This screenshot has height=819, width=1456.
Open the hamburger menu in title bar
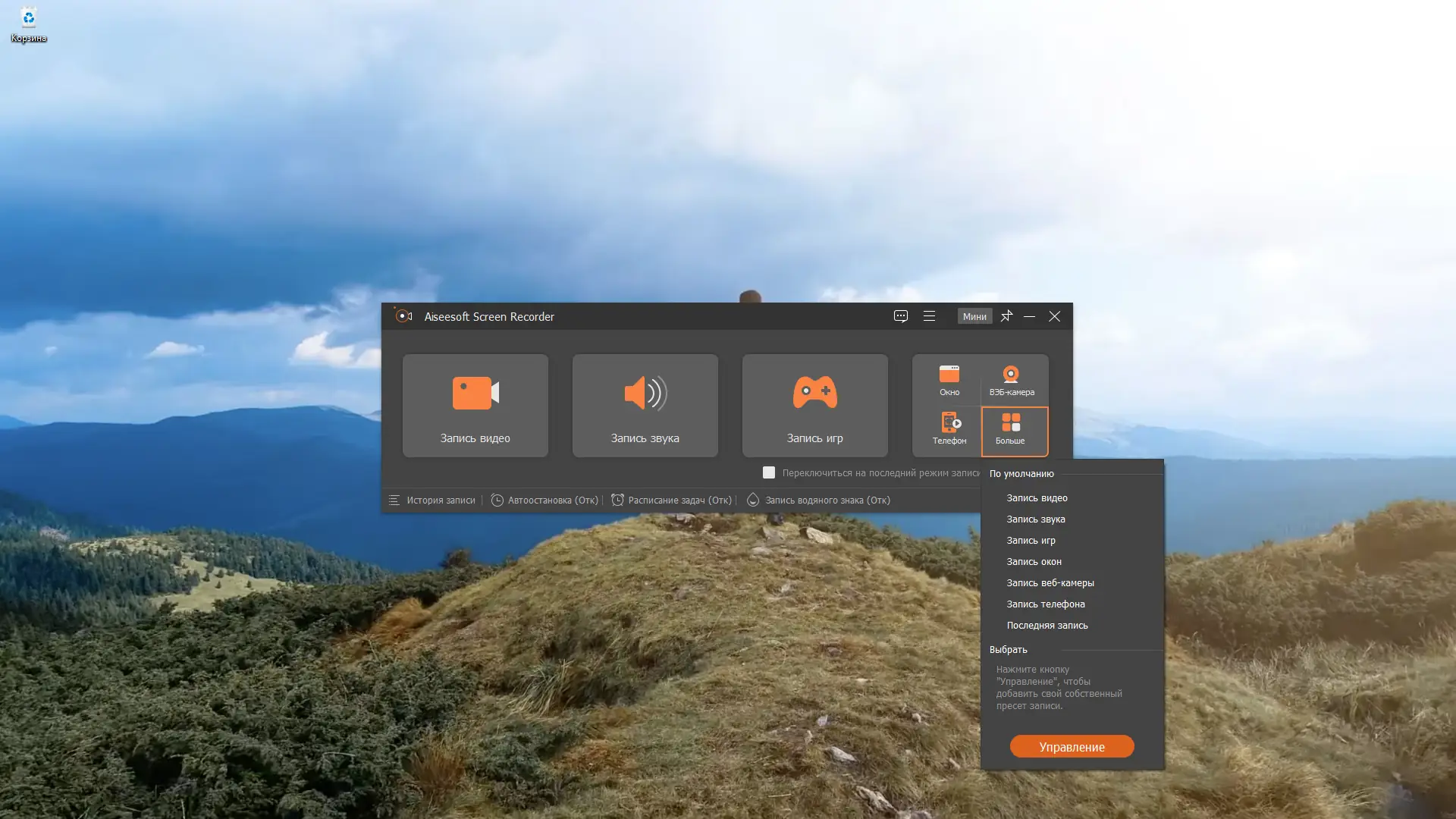click(x=930, y=316)
